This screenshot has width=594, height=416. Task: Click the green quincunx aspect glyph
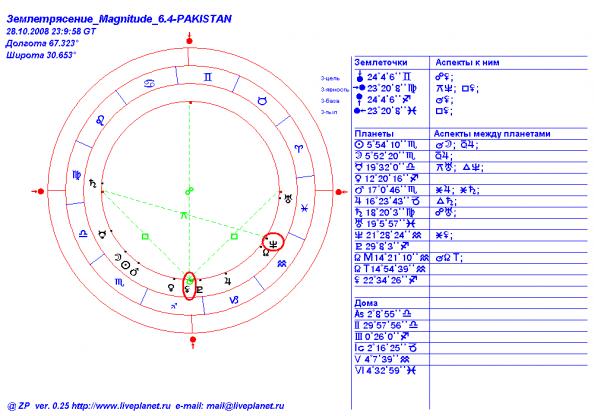[184, 216]
